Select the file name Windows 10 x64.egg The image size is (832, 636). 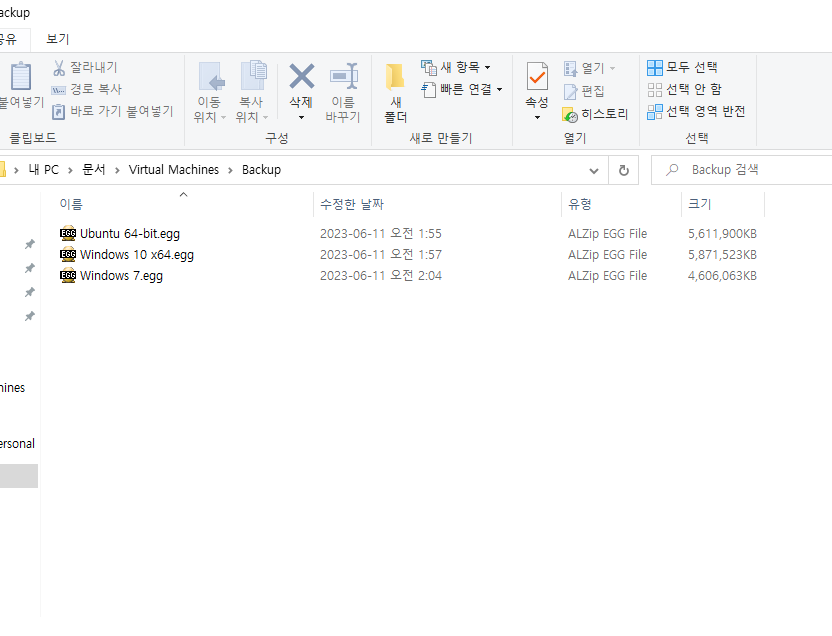click(x=137, y=255)
